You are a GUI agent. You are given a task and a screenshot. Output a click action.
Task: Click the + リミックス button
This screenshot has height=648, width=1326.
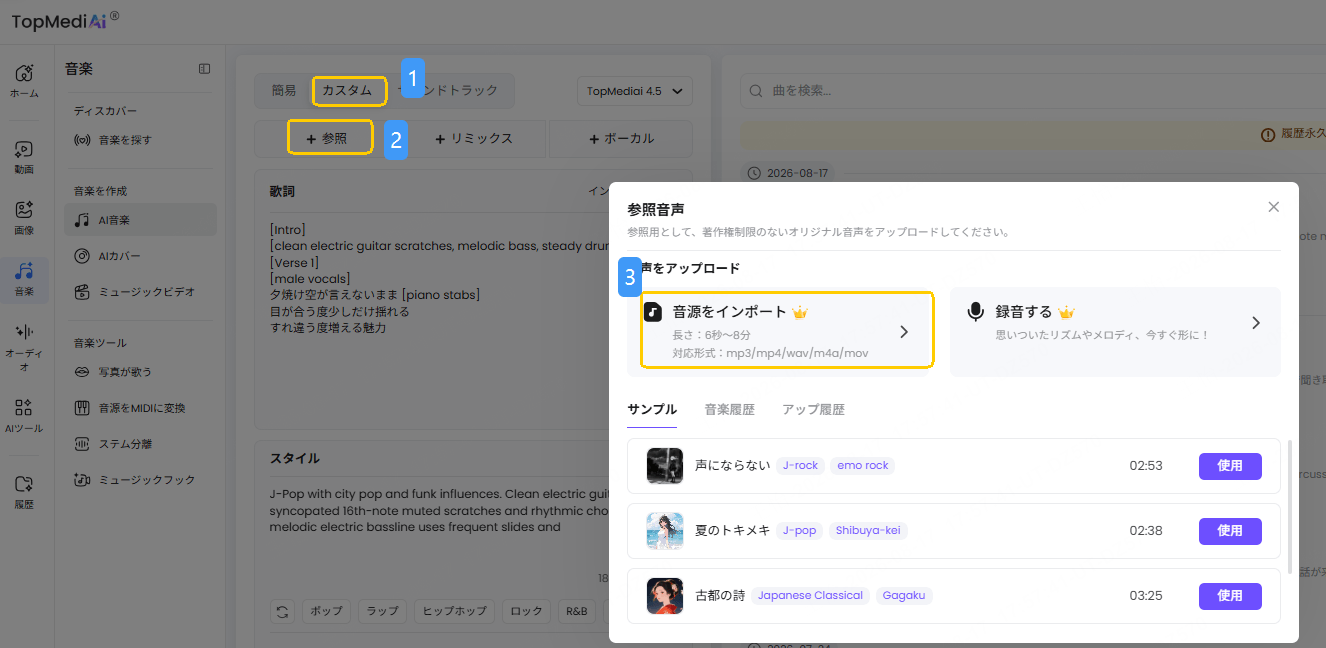coord(474,139)
